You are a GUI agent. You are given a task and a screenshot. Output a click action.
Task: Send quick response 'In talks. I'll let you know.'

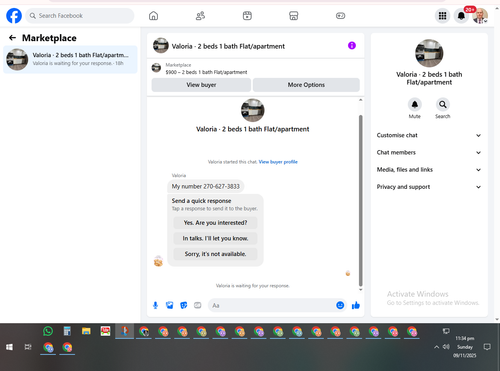pyautogui.click(x=215, y=238)
